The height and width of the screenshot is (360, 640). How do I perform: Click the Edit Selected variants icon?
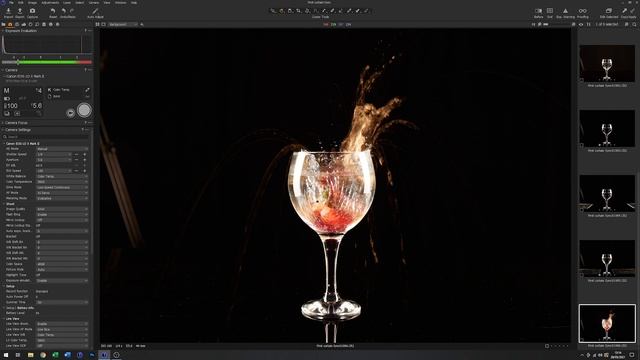(x=609, y=11)
